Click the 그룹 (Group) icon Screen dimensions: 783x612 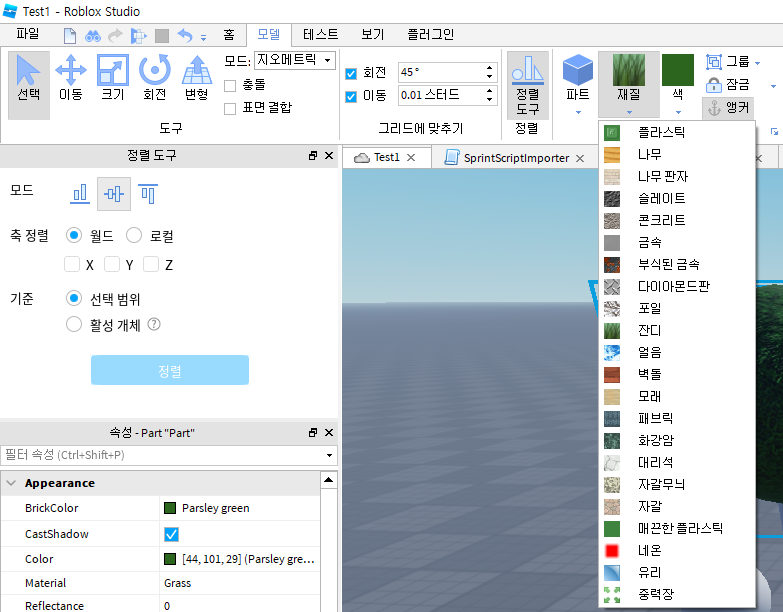coord(714,62)
